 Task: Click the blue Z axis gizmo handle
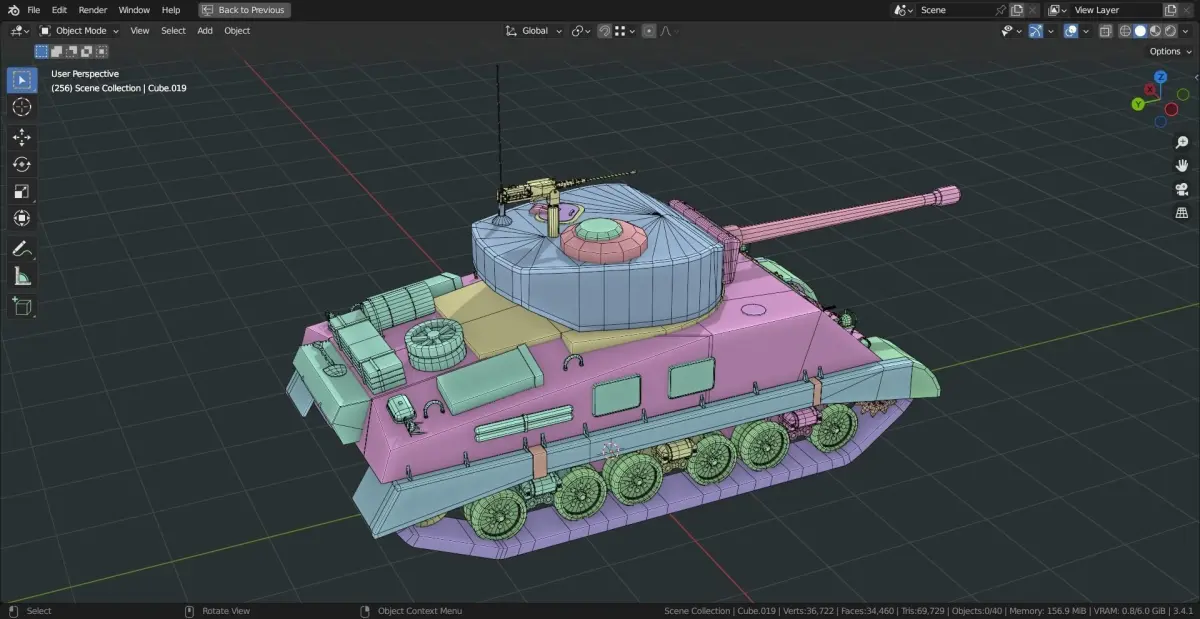pyautogui.click(x=1161, y=77)
